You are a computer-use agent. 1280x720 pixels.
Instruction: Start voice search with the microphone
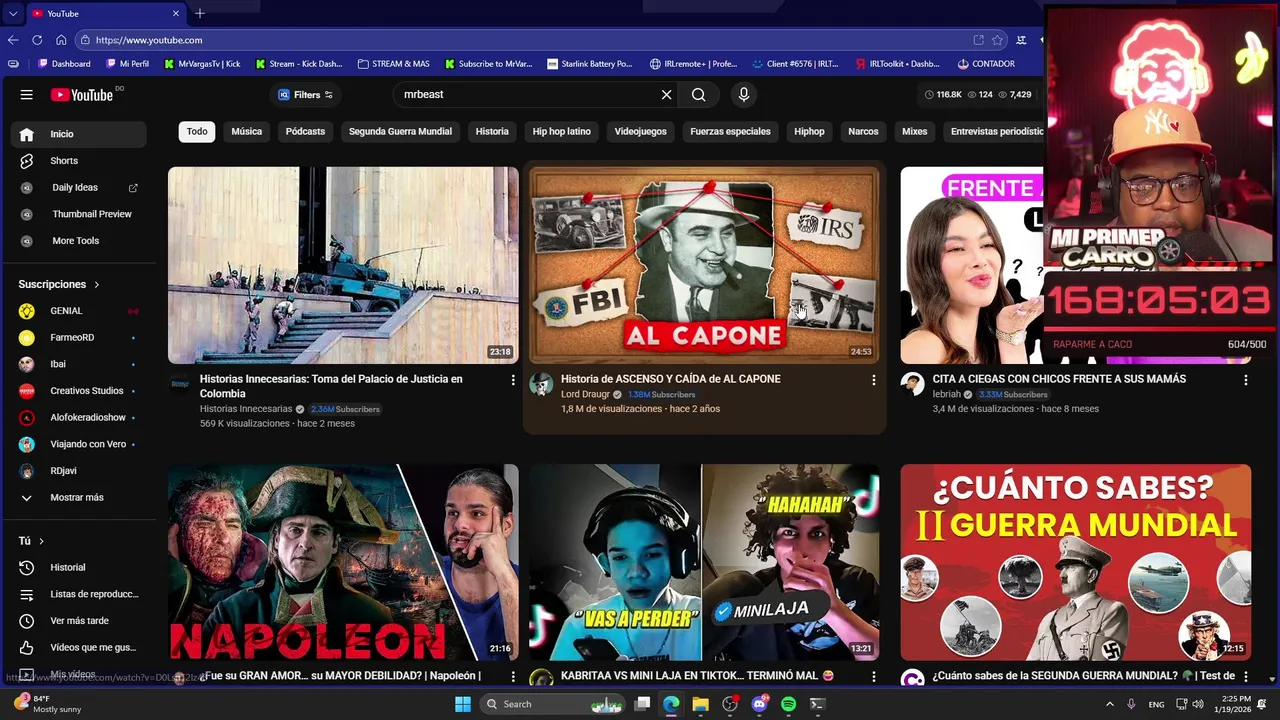click(x=743, y=94)
